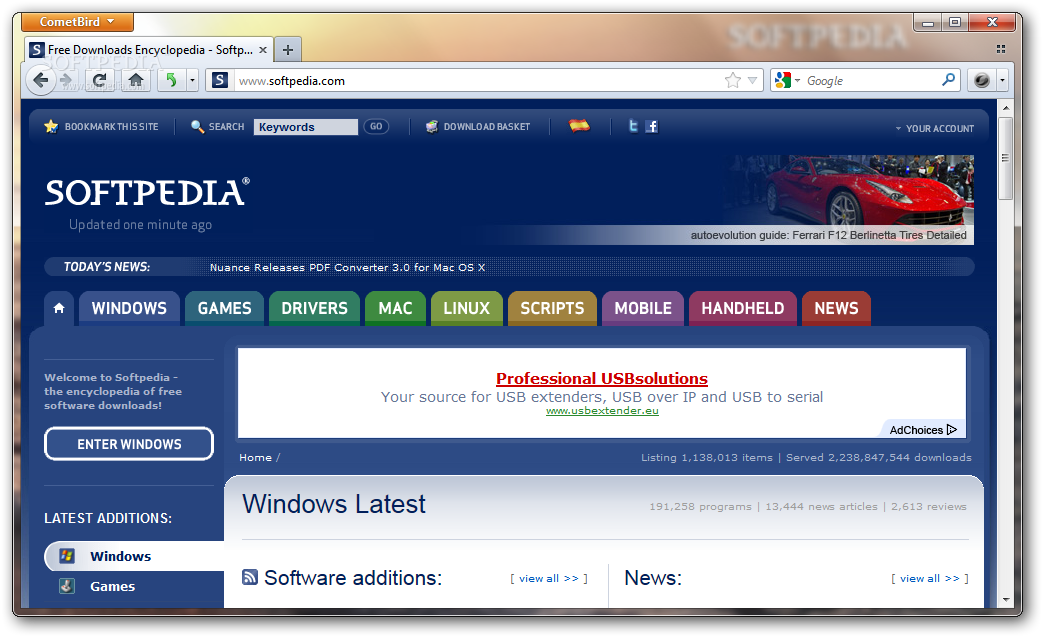
Task: Click the Bookmark This Site star icon
Action: coord(51,126)
